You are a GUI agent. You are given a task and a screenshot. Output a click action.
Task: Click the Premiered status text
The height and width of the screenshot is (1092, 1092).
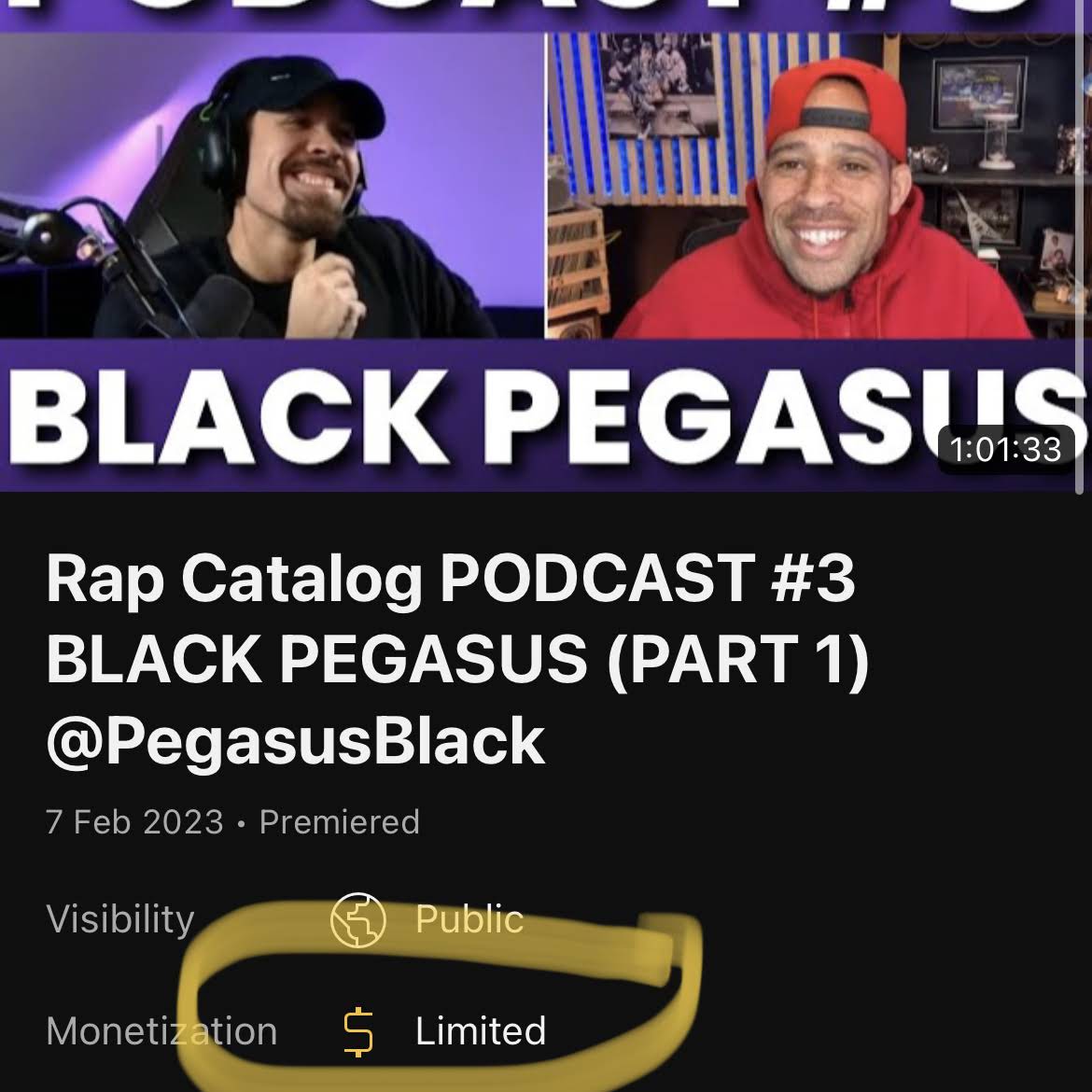point(339,822)
